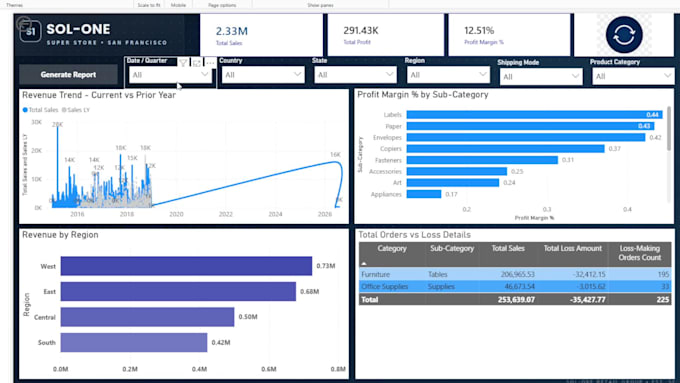Click the Revenue by Region chart title

pos(60,235)
